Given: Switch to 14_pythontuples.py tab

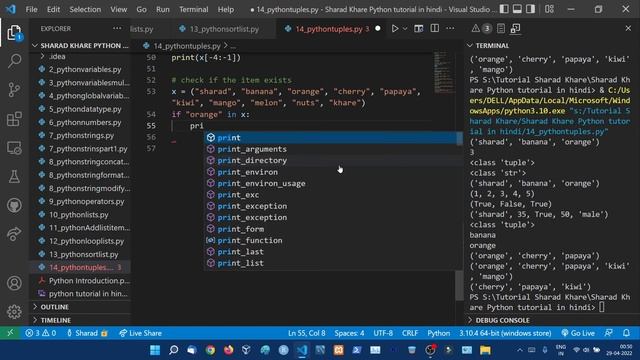Looking at the screenshot, I should (x=329, y=29).
